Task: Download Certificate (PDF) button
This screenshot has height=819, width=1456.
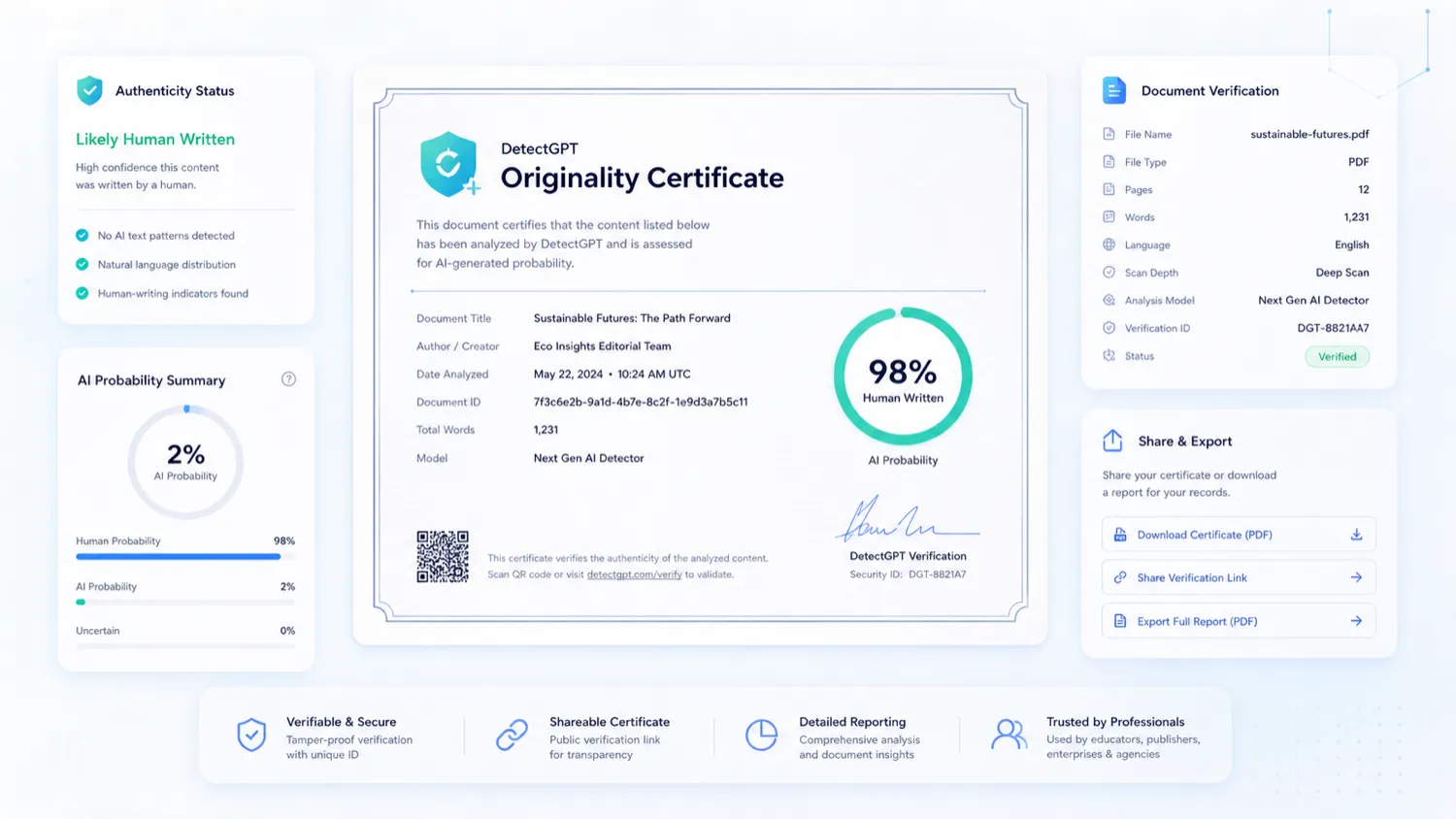Action: click(1239, 535)
